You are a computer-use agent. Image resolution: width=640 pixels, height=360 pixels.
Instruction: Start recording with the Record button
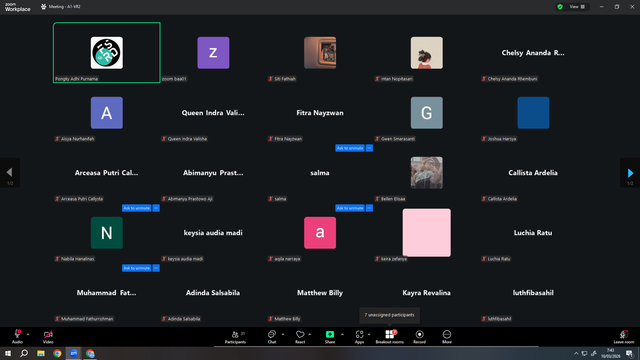click(x=419, y=336)
